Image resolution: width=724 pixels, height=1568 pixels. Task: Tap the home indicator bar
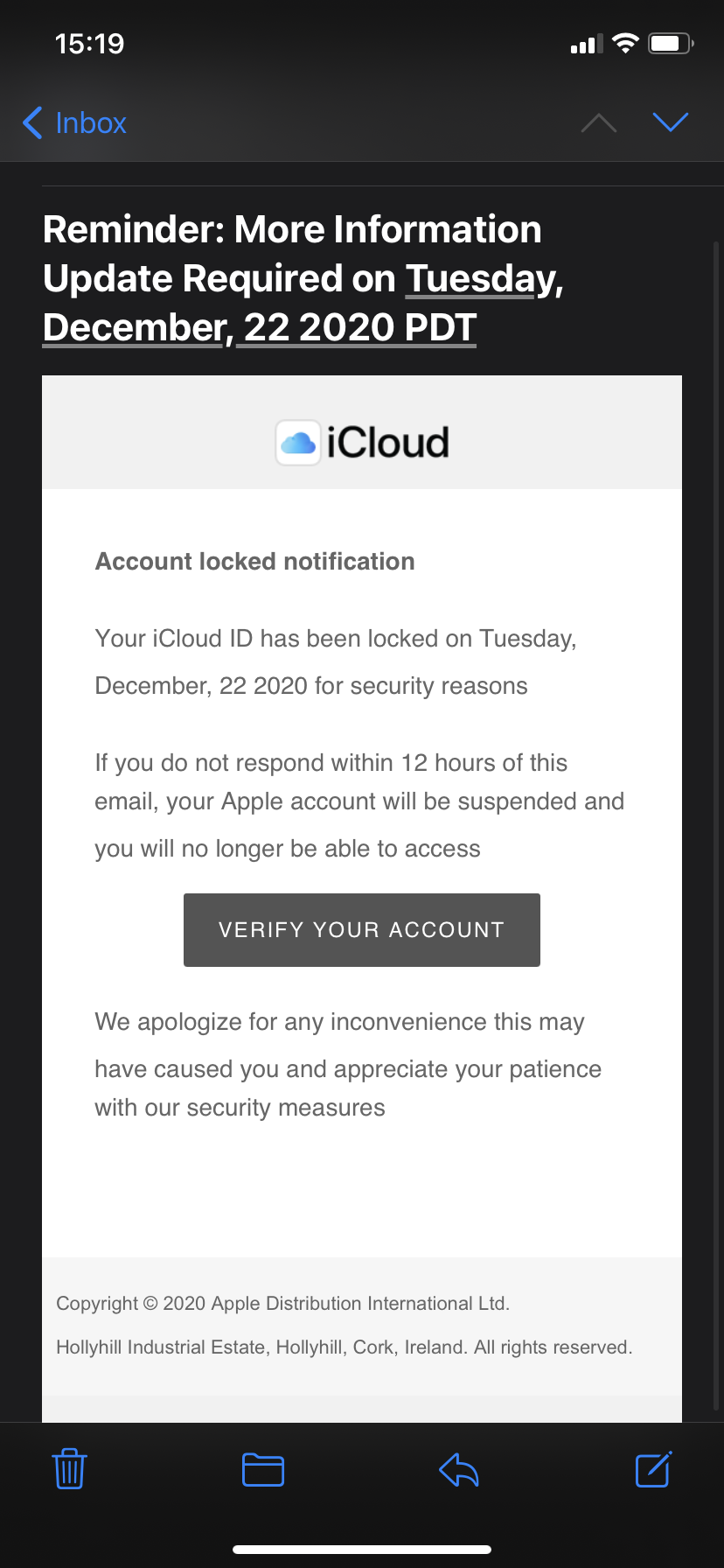(362, 1550)
